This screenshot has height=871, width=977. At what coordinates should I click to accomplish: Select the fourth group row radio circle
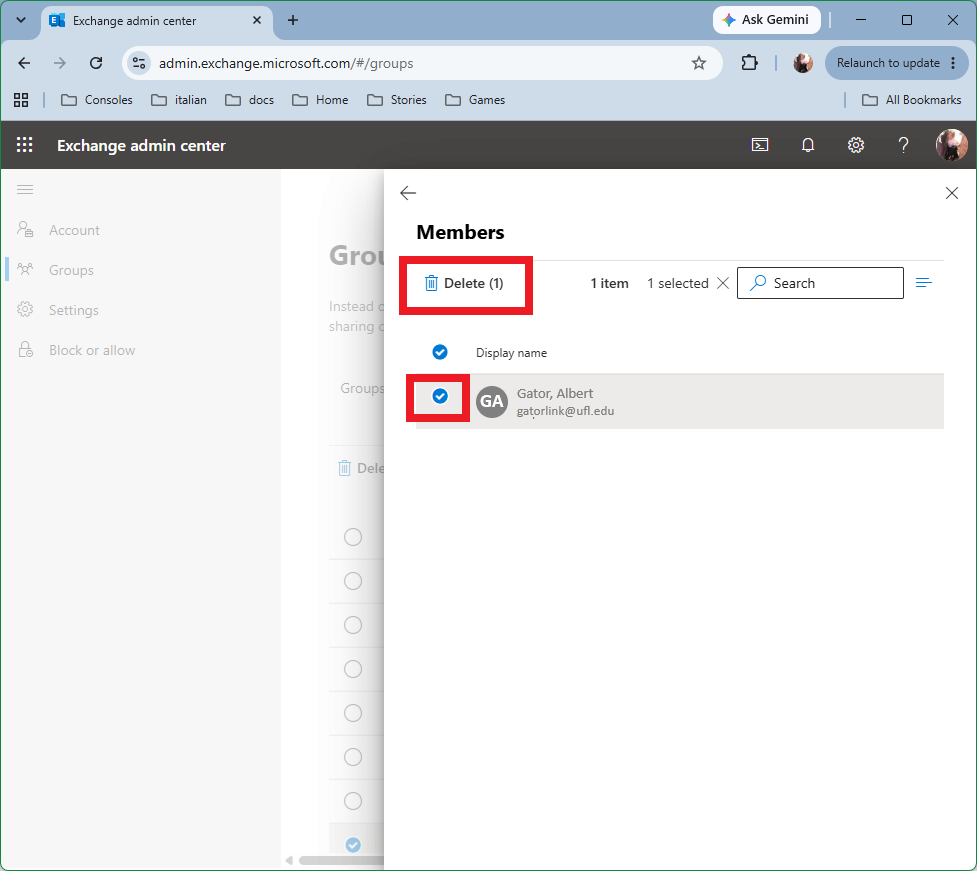click(x=353, y=669)
